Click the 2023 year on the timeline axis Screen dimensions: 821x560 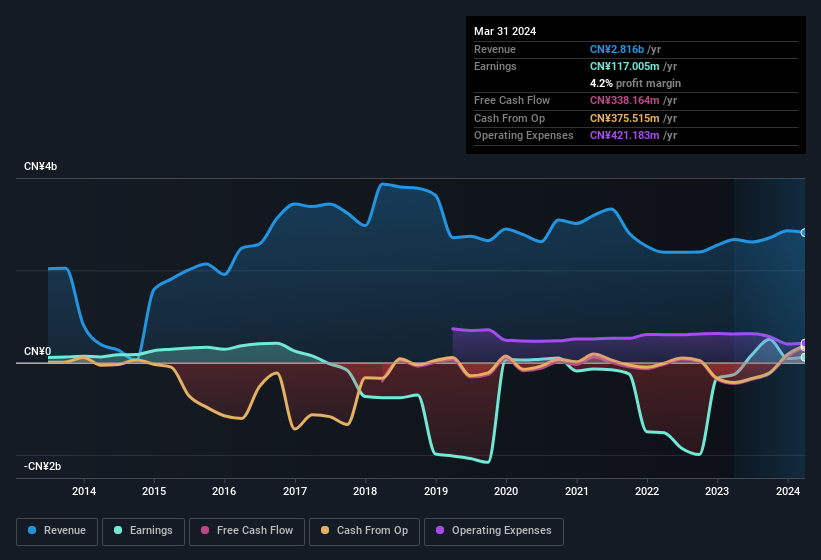click(x=717, y=491)
